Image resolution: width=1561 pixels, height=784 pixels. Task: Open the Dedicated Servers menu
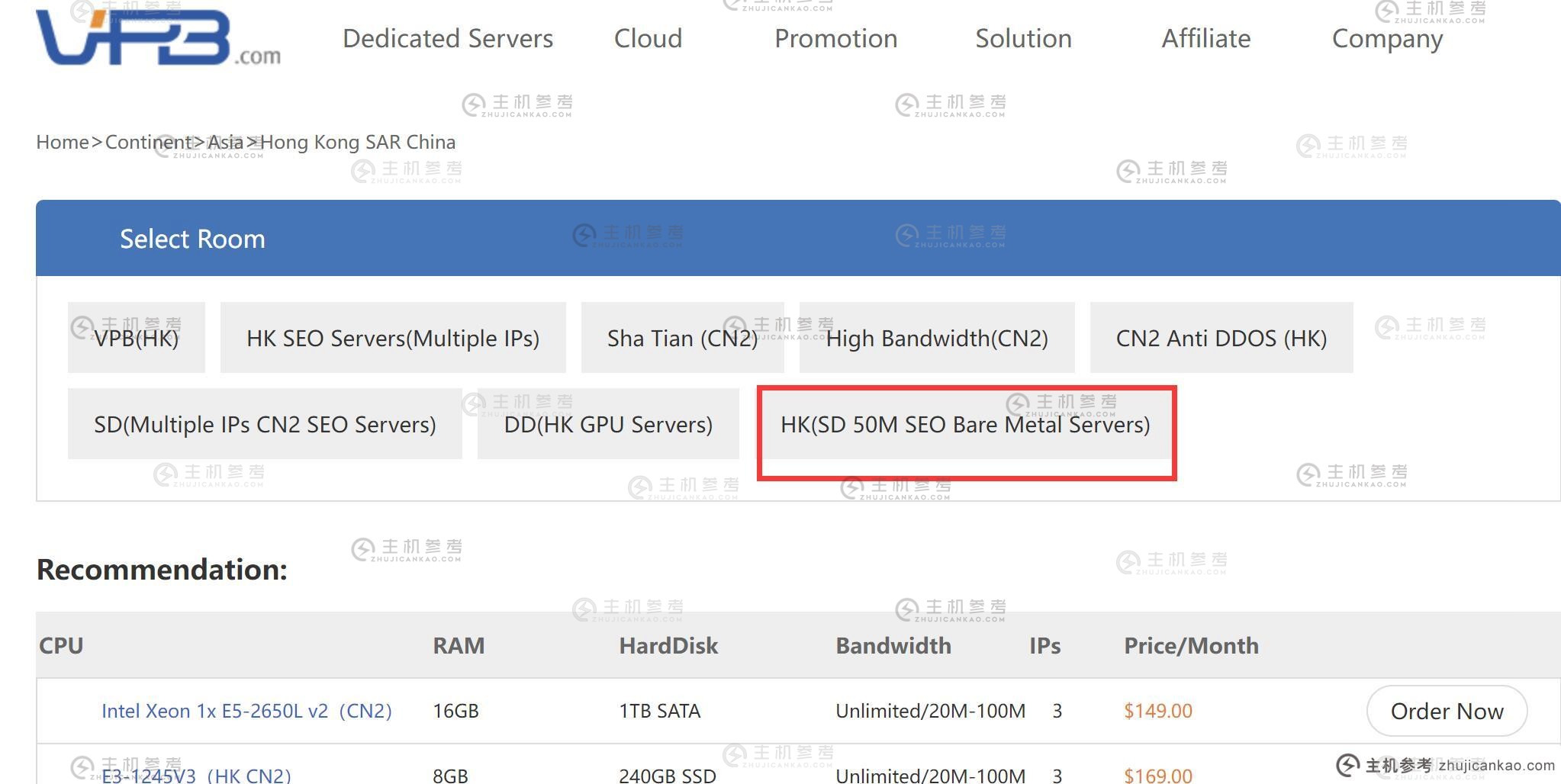coord(448,38)
